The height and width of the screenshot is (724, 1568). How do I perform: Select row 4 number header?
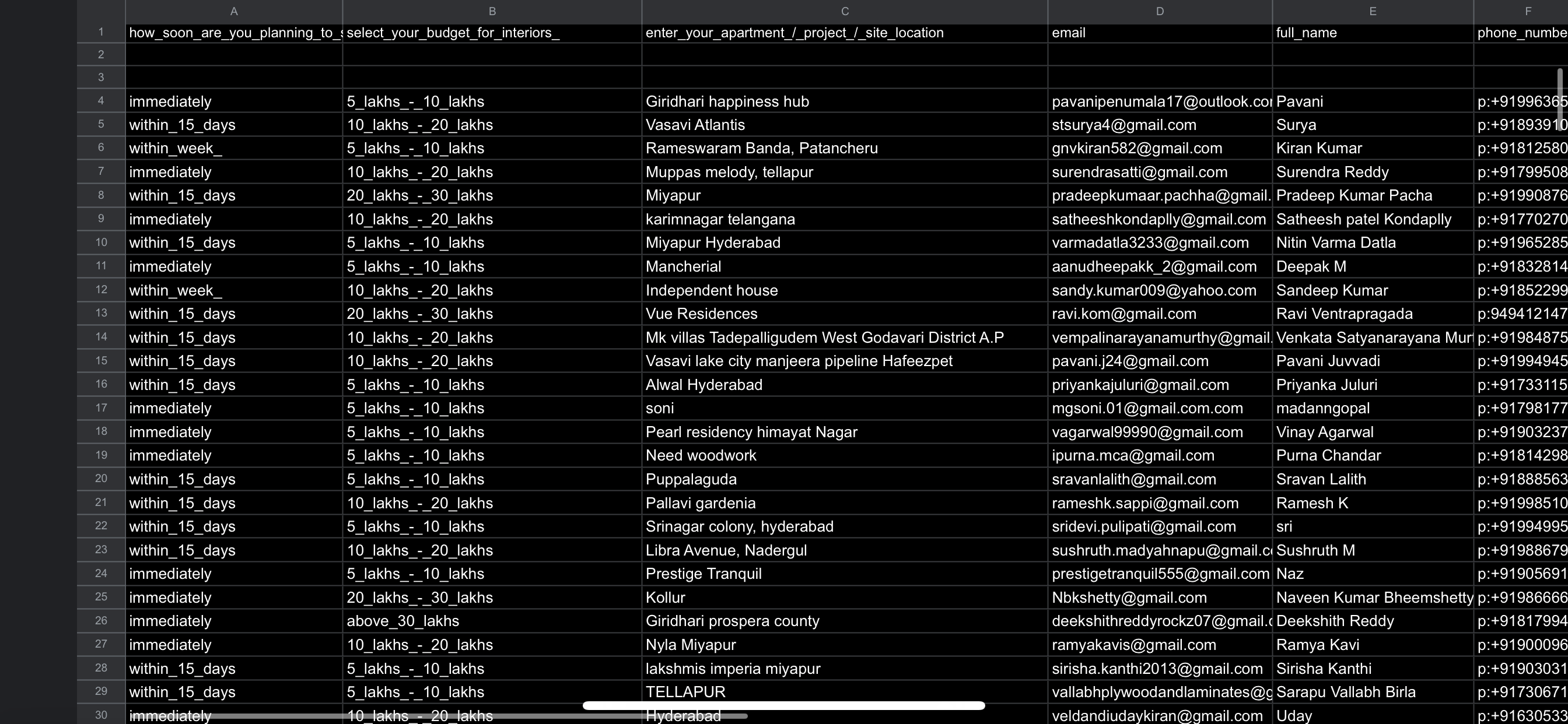coord(101,101)
